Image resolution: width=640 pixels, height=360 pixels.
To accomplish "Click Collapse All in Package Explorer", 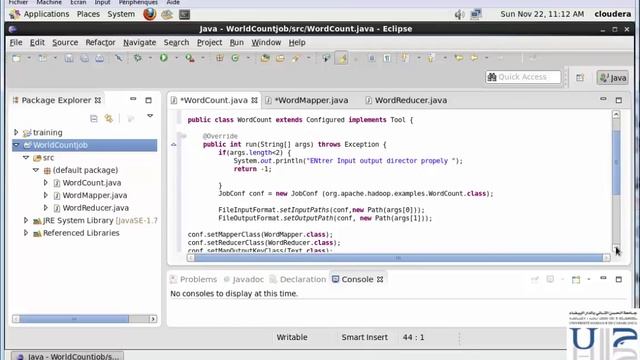I will pos(93,118).
